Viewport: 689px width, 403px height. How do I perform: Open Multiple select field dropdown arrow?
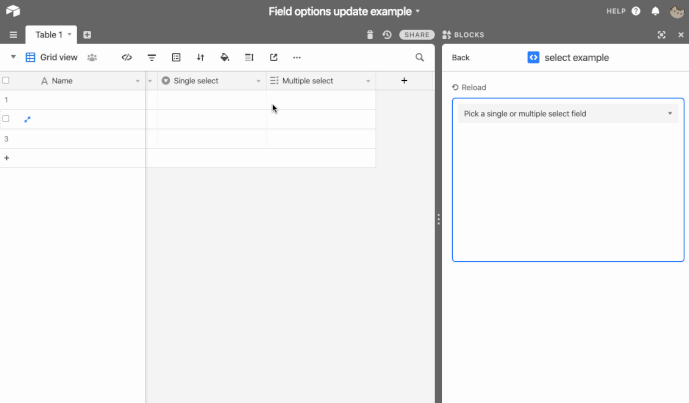(x=368, y=81)
